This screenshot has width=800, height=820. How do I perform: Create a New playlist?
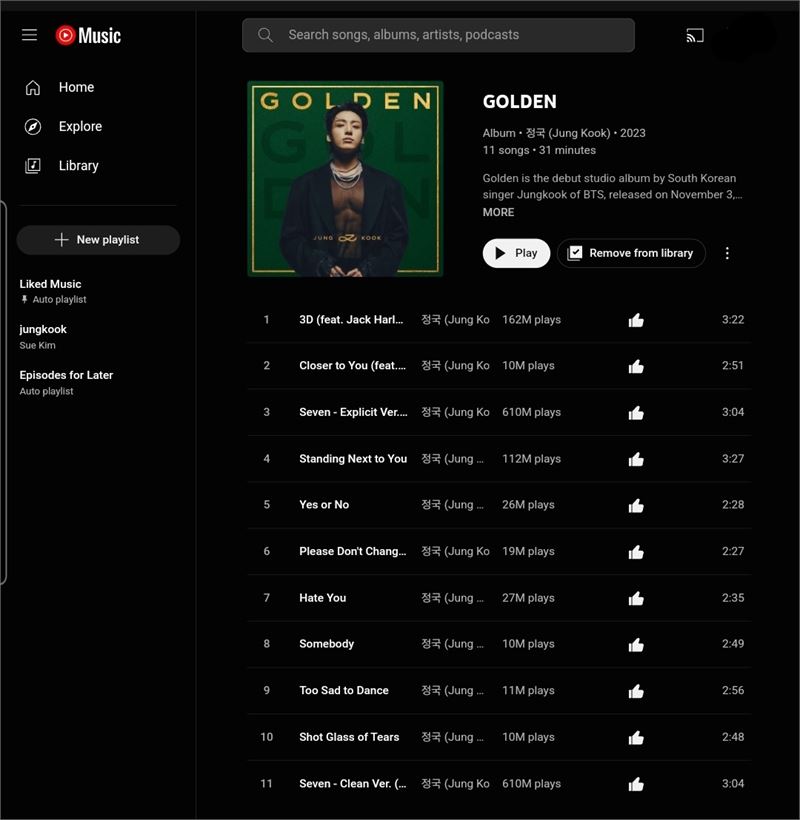tap(98, 240)
